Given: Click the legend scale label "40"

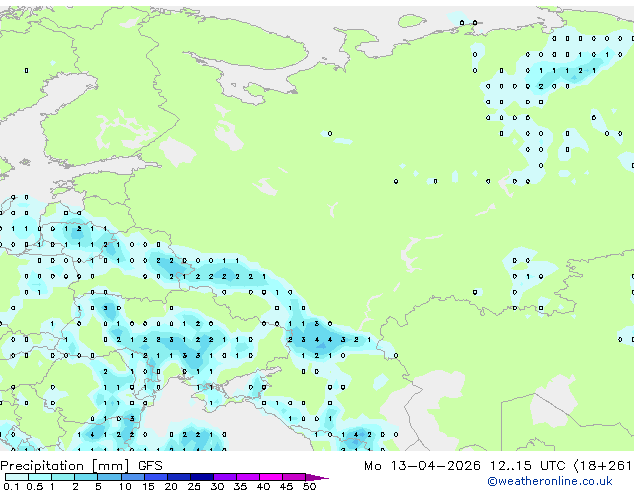Looking at the screenshot, I should [x=263, y=486].
